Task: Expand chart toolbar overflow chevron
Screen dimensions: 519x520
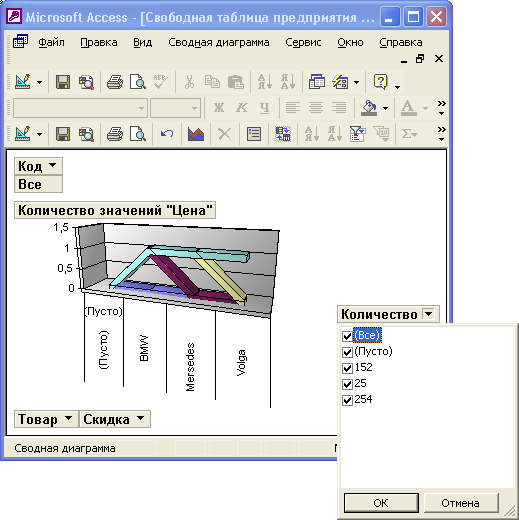Action: click(x=442, y=134)
